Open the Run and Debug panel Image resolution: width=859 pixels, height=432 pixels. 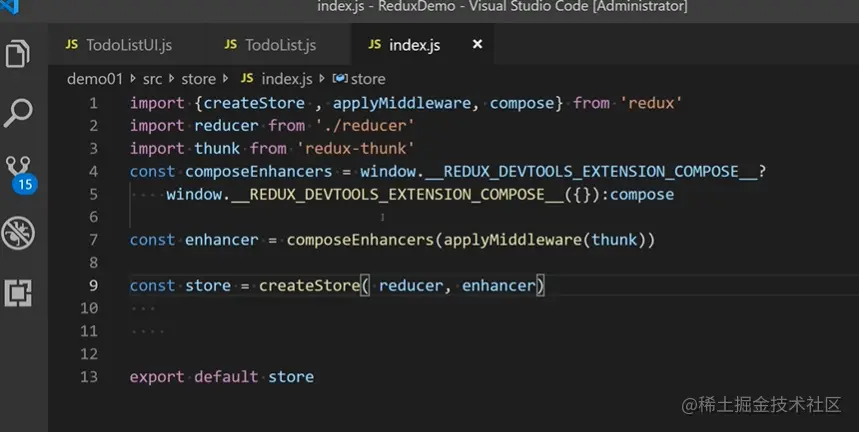[x=18, y=233]
